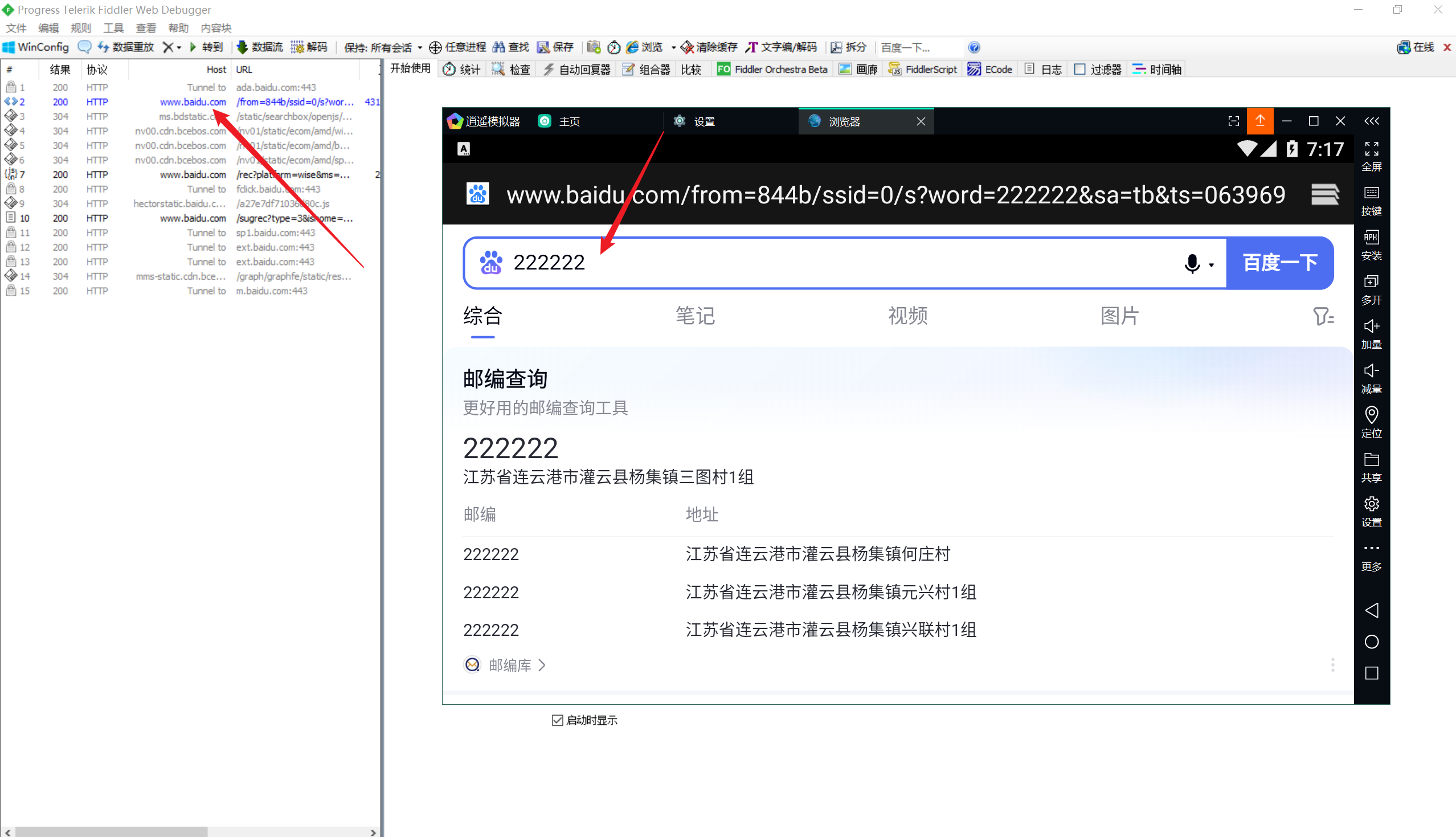The height and width of the screenshot is (837, 1456).
Task: Open the 邮编库 link
Action: [x=510, y=665]
